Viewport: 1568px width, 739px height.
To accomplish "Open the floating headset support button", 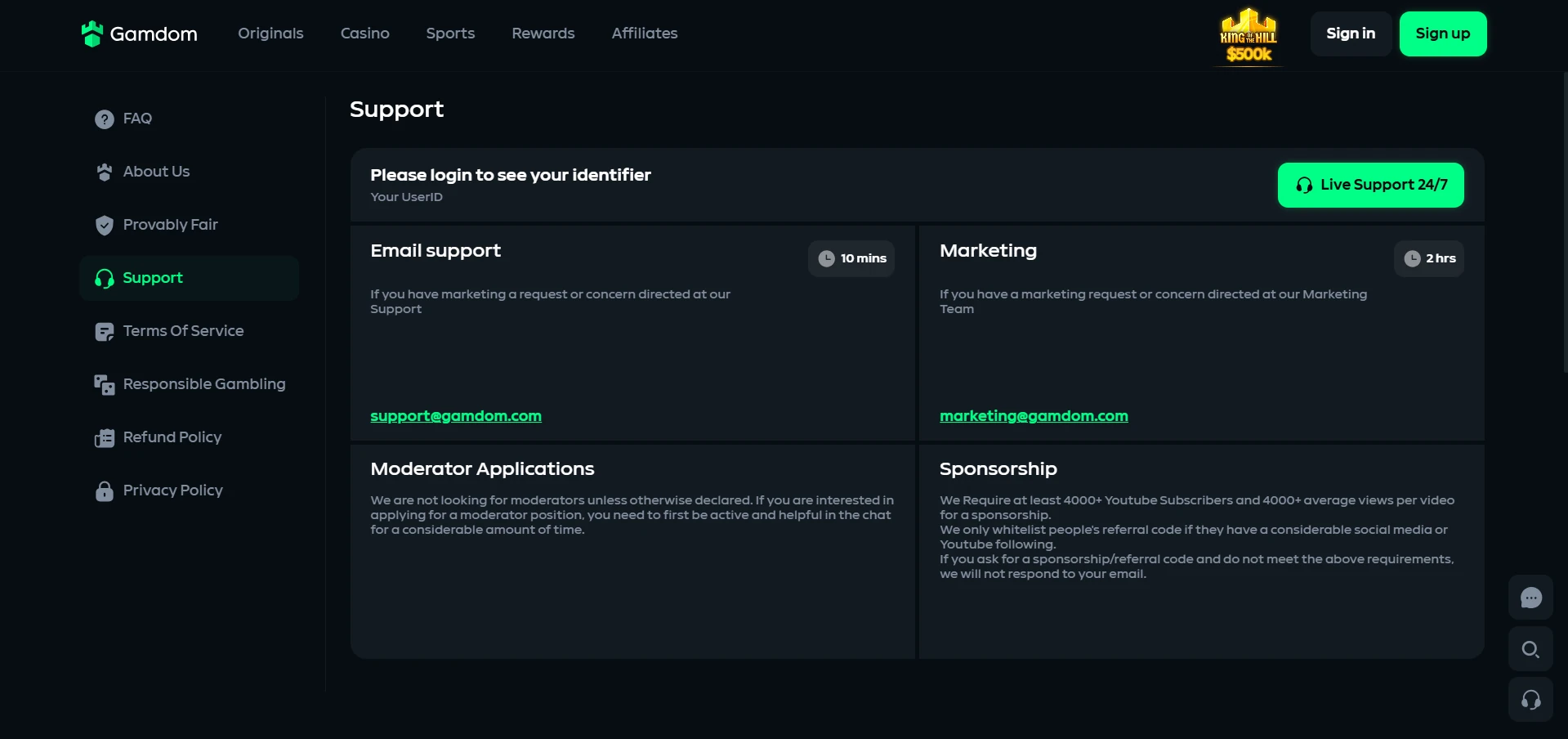I will tap(1530, 700).
